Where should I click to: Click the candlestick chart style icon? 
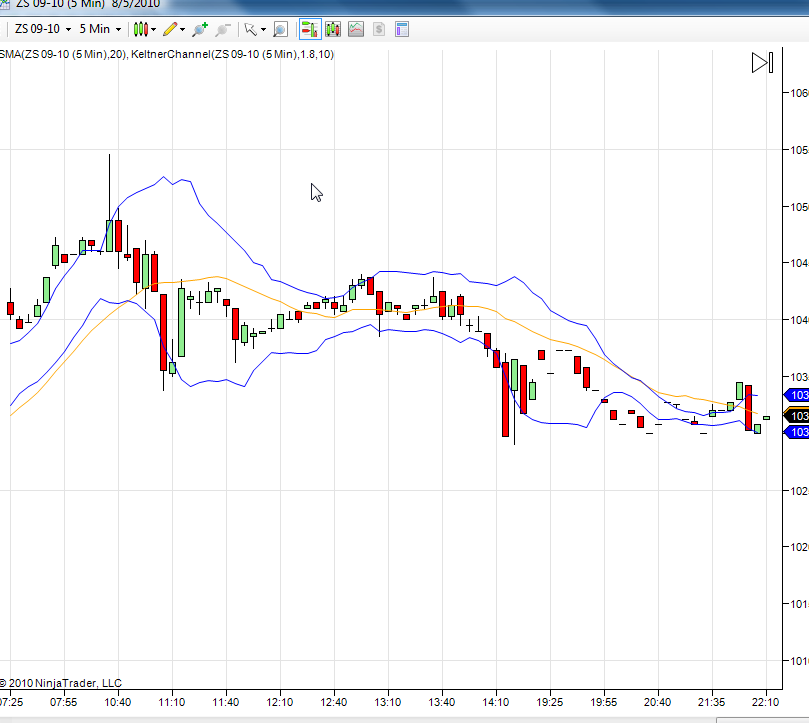pyautogui.click(x=140, y=29)
